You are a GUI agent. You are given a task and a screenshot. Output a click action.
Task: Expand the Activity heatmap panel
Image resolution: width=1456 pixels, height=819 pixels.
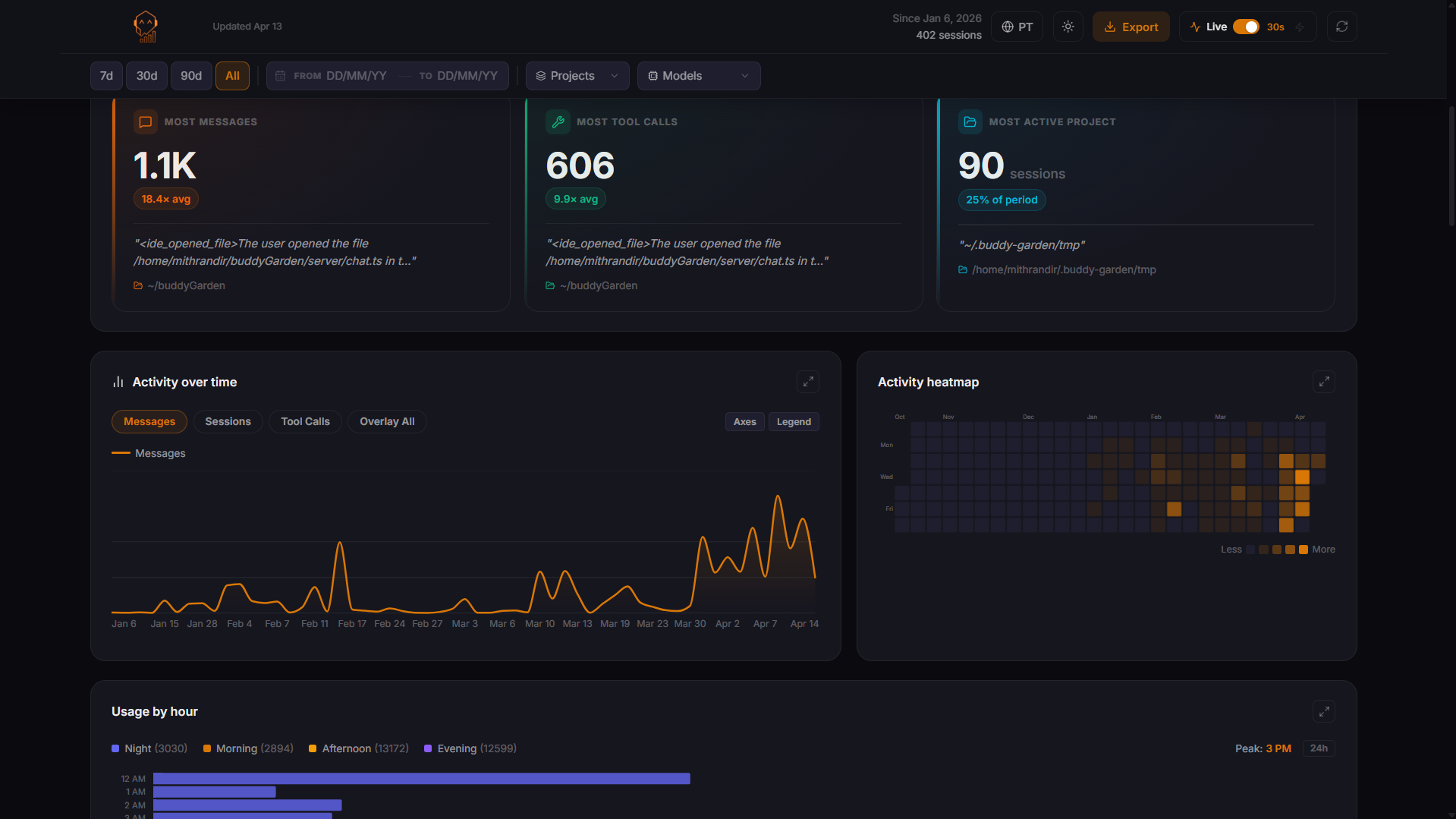(1323, 382)
